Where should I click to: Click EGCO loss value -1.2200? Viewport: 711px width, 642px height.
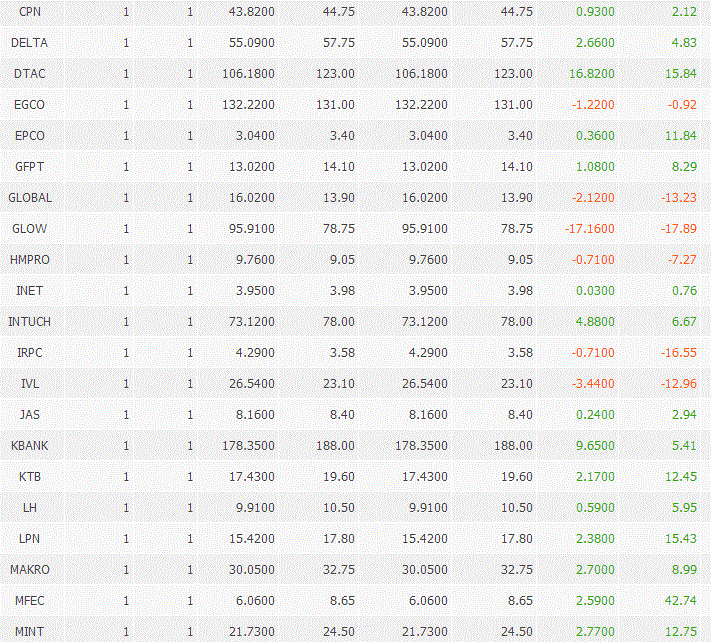[x=593, y=105]
